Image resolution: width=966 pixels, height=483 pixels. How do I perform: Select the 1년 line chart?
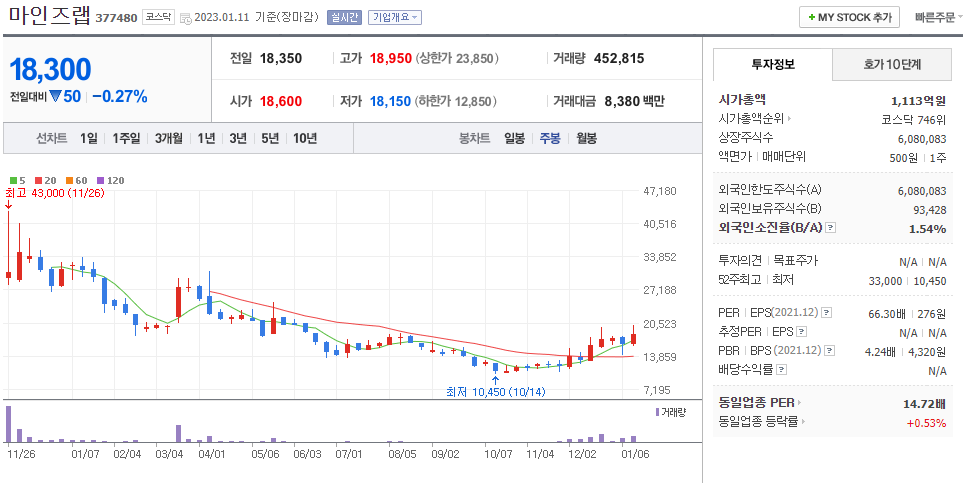click(206, 138)
